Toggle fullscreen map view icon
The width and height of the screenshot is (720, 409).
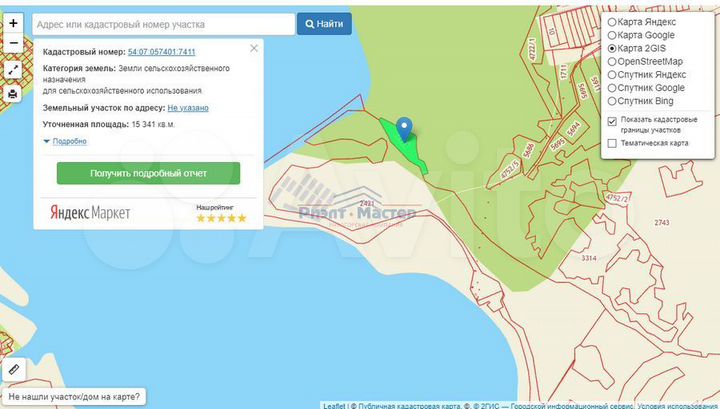(13, 70)
